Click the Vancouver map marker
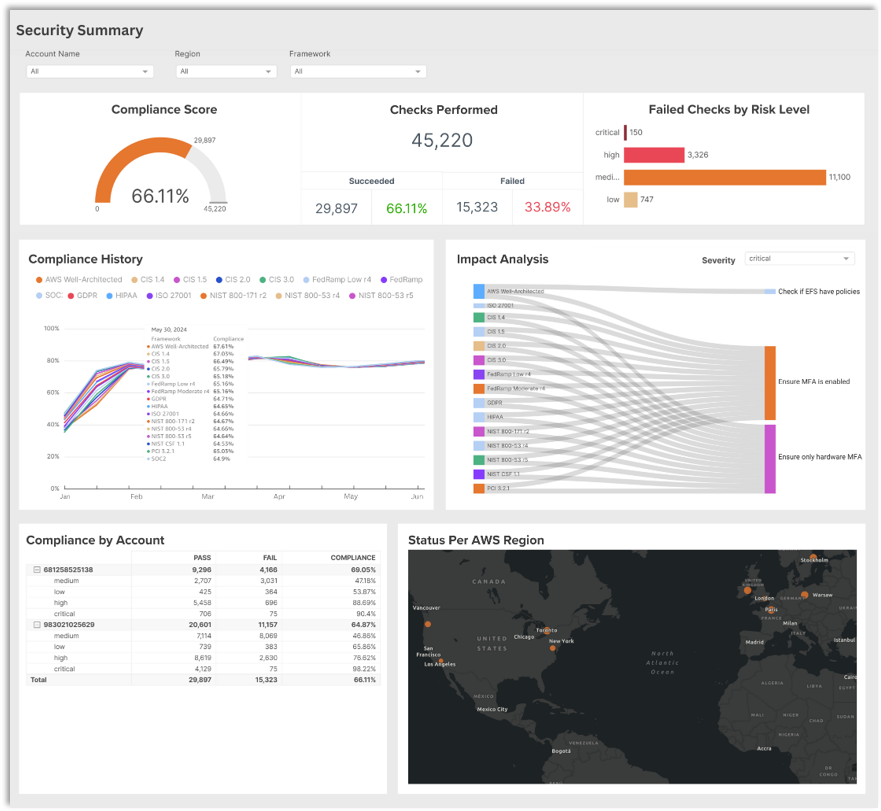Screen dimensions: 881x811 [429, 623]
